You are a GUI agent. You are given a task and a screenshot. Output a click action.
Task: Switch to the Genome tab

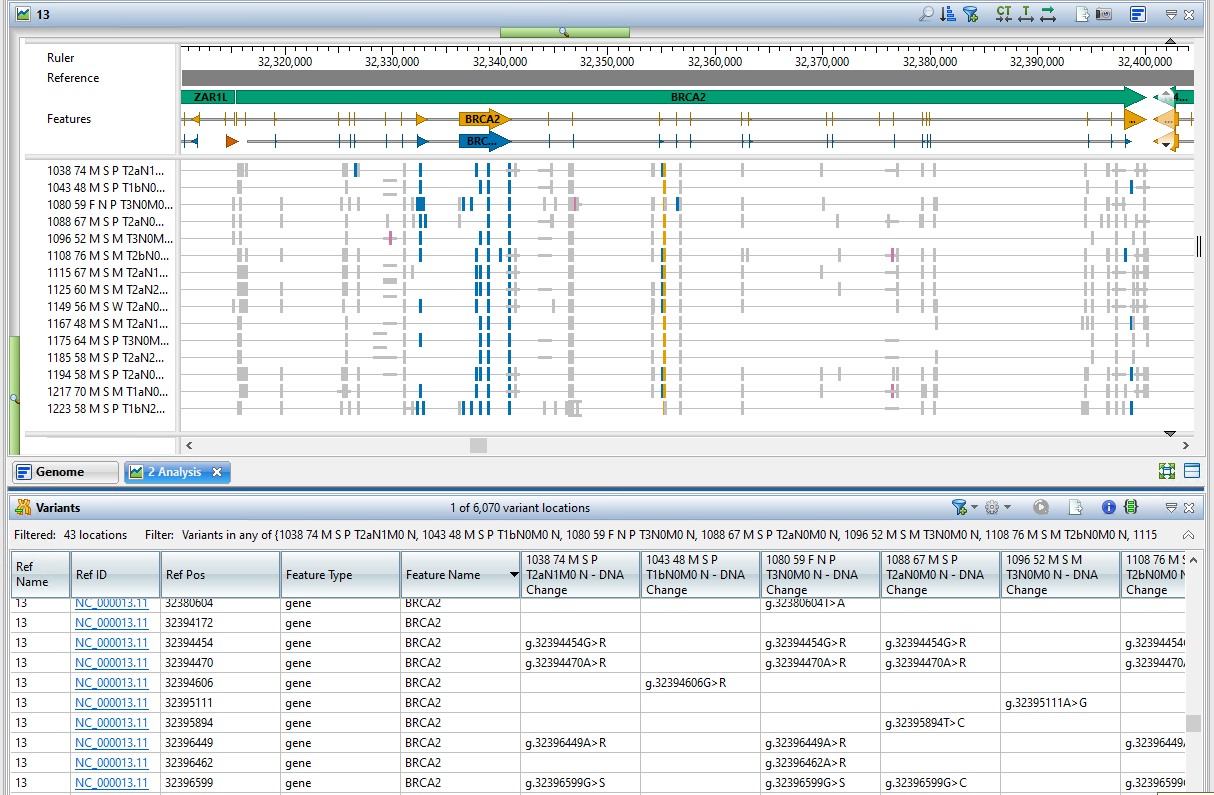(61, 472)
